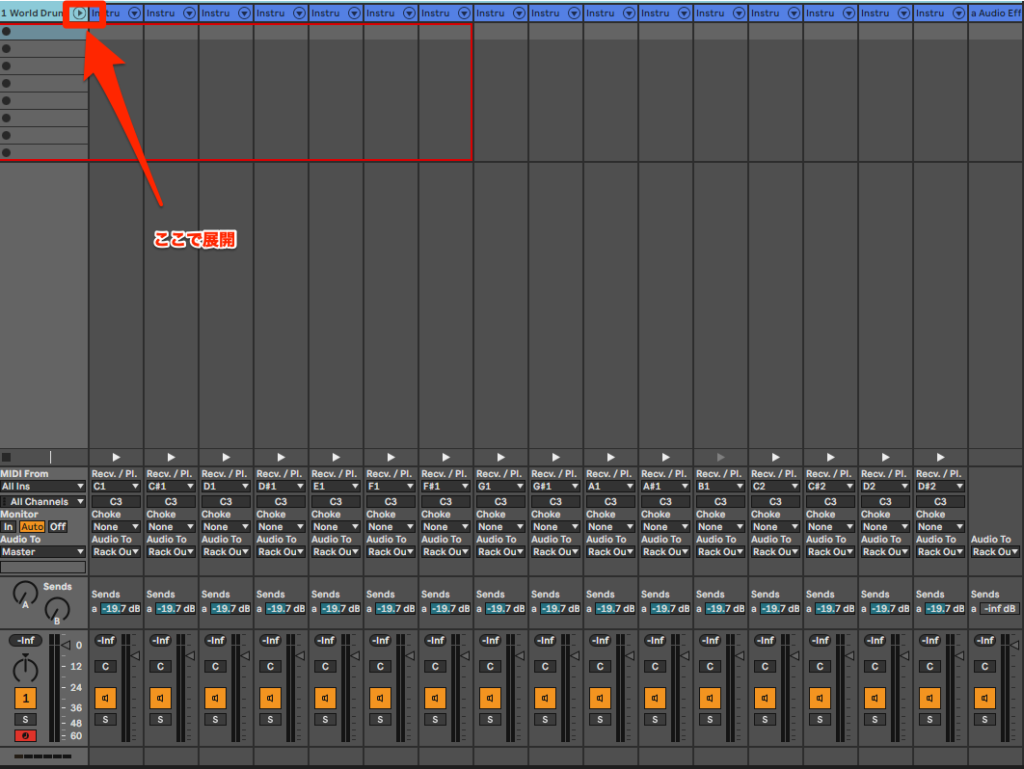Viewport: 1024px width, 769px height.
Task: Switch Monitor to Off
Action: tap(58, 527)
